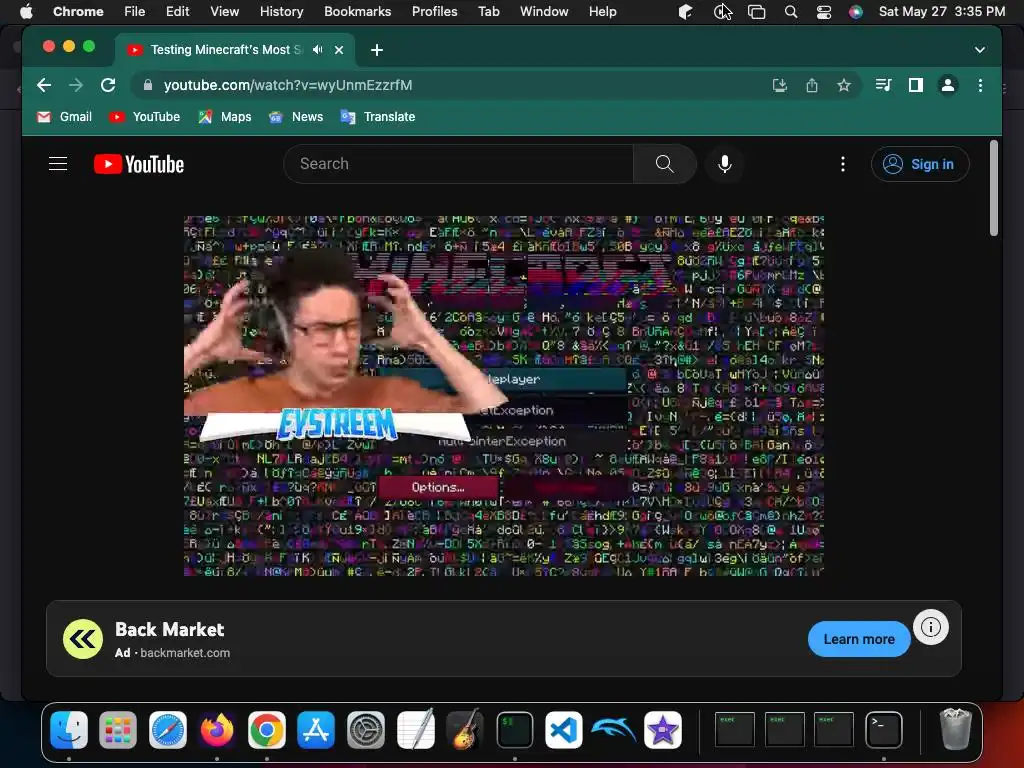Viewport: 1024px width, 768px height.
Task: Open System Settings from the Dock
Action: pyautogui.click(x=366, y=729)
